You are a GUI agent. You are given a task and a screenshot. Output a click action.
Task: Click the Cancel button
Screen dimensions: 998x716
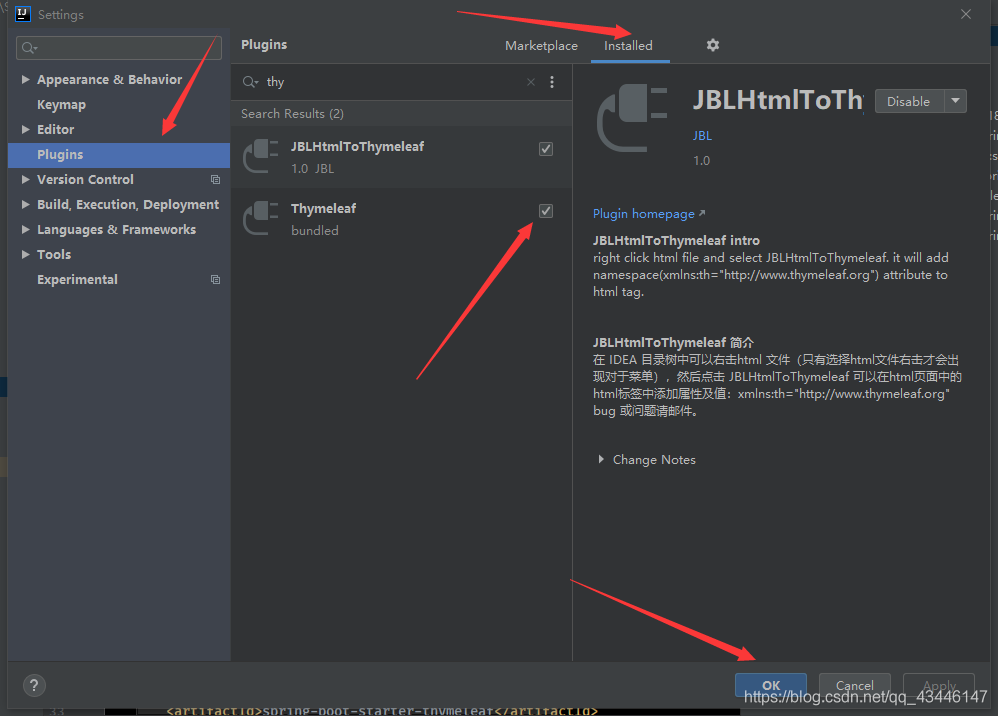click(854, 685)
